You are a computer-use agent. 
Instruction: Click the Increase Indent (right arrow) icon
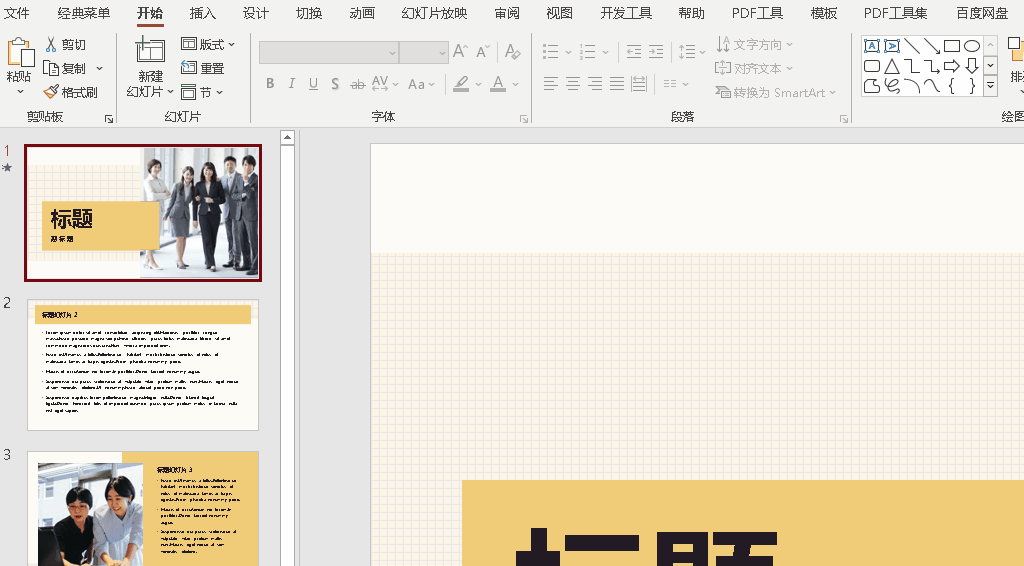pyautogui.click(x=656, y=52)
